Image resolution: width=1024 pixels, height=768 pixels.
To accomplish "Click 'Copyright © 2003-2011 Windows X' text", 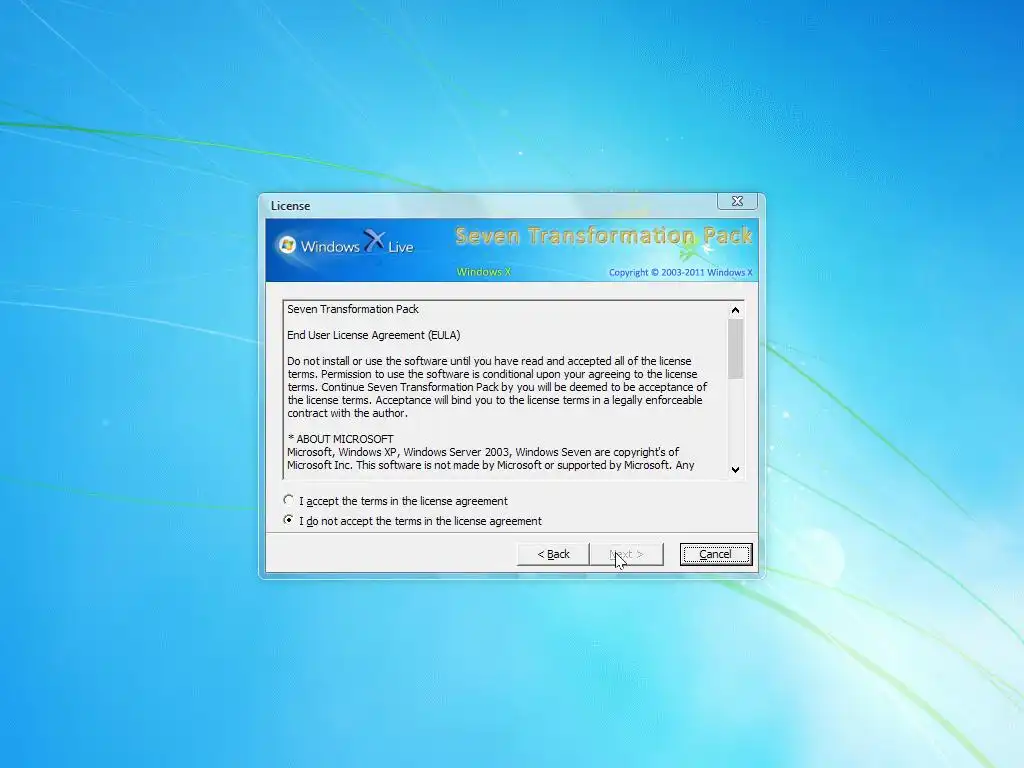I will tap(680, 272).
